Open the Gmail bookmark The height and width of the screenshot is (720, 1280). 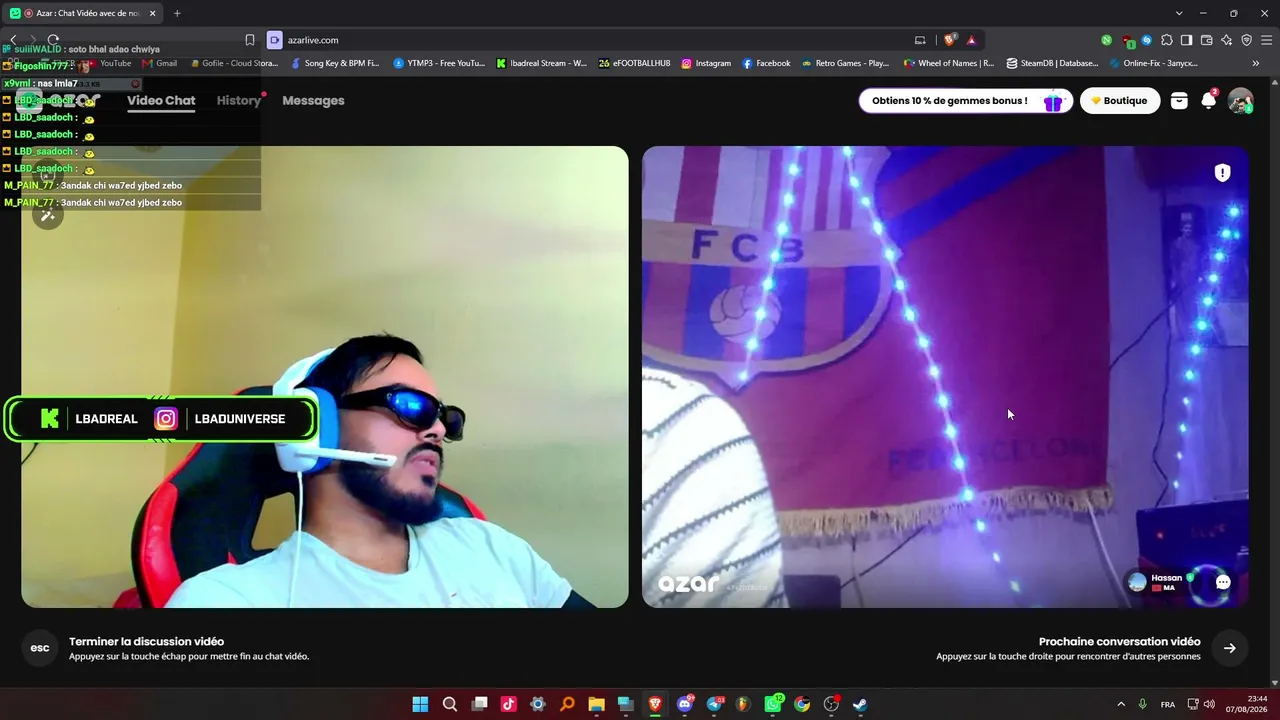pos(160,63)
